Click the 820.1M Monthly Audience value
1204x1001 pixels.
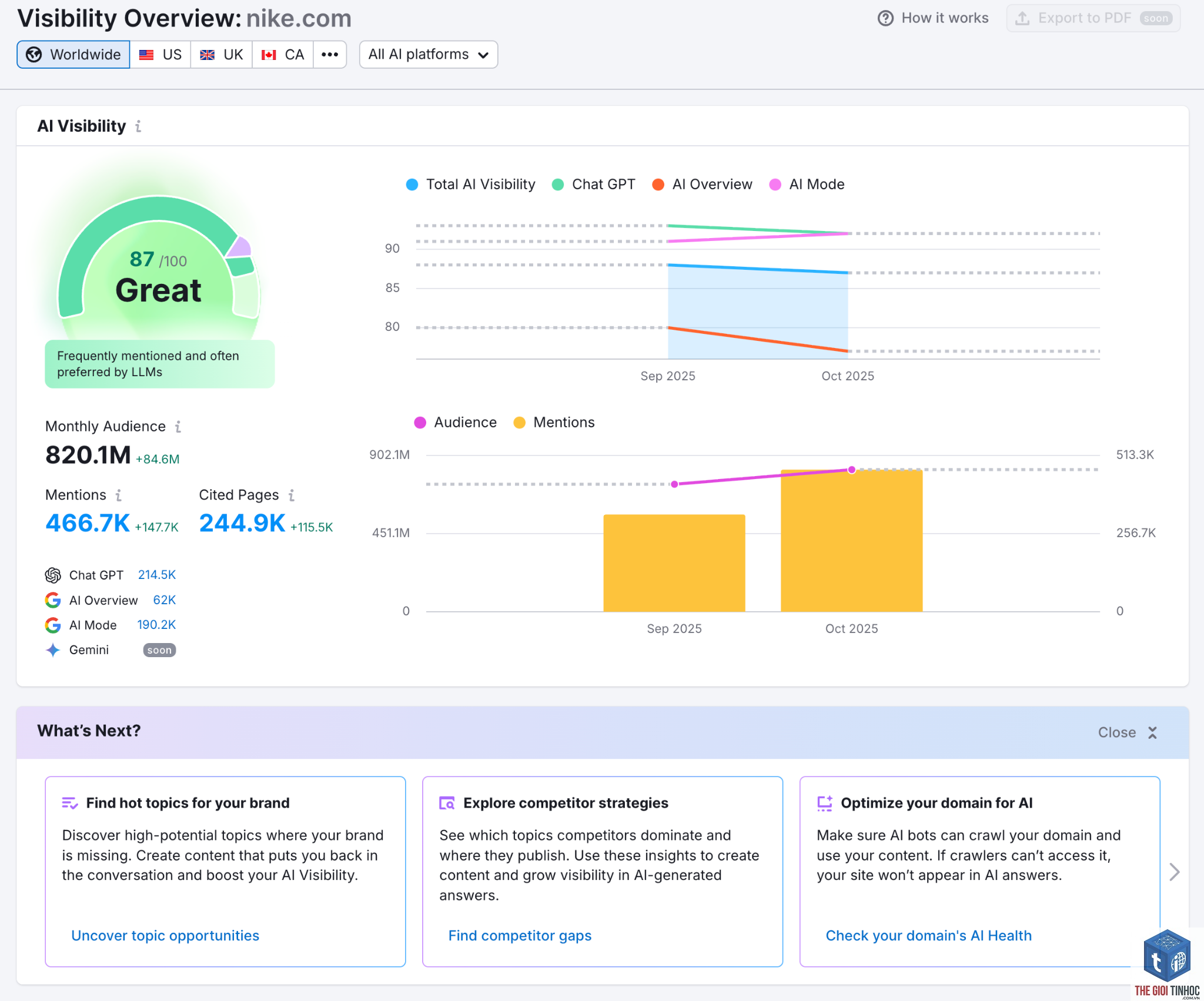(x=88, y=455)
